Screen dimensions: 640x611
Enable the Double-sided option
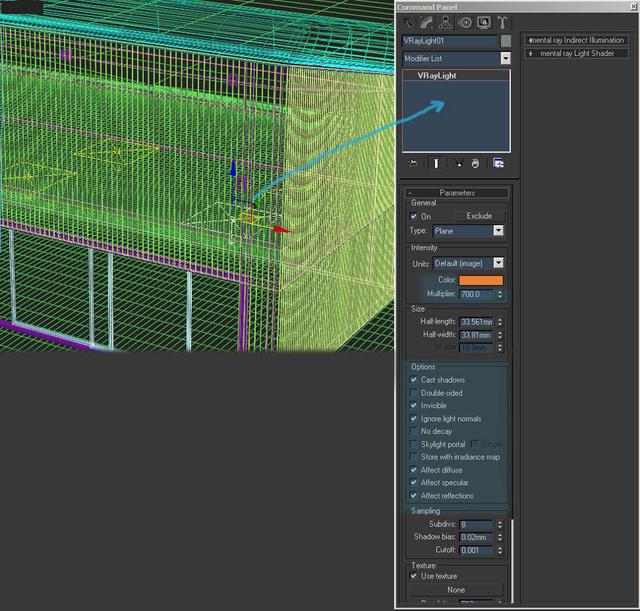coord(414,393)
